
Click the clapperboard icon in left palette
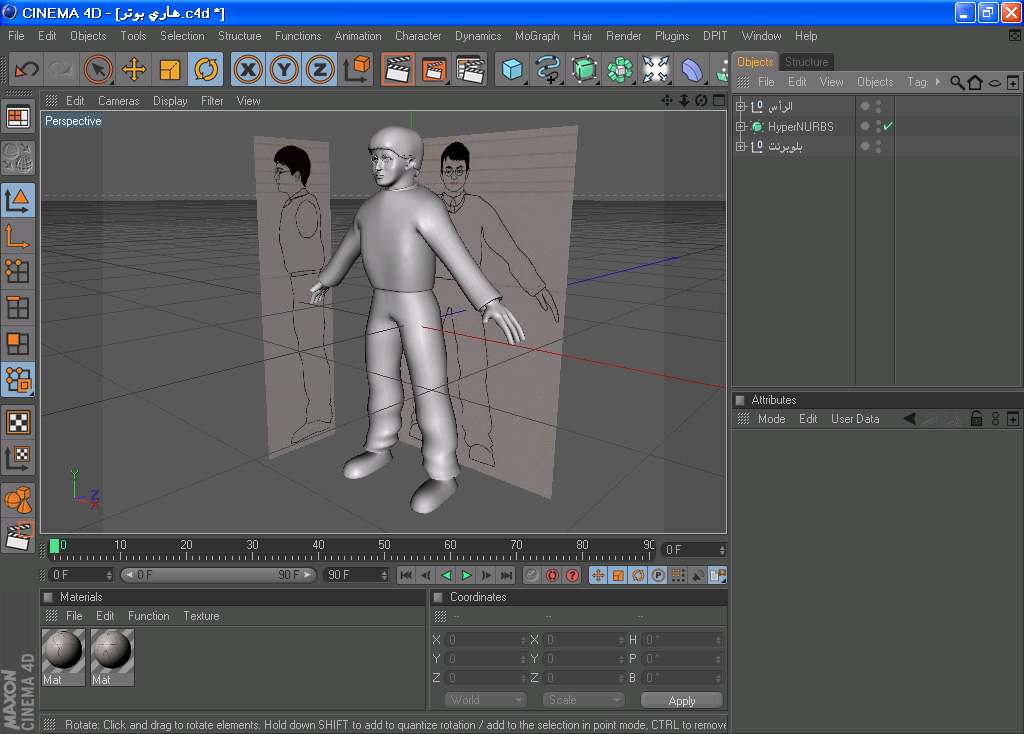(x=18, y=536)
